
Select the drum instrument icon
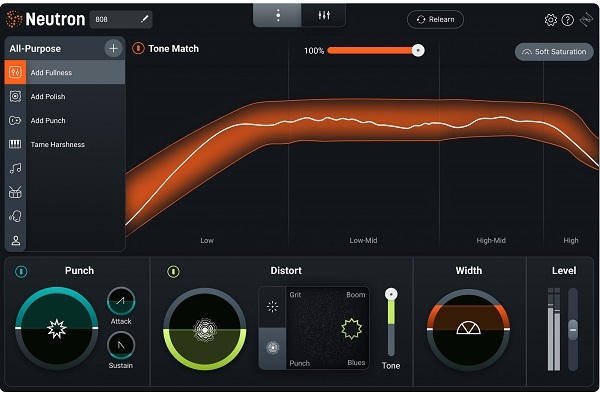click(x=15, y=192)
